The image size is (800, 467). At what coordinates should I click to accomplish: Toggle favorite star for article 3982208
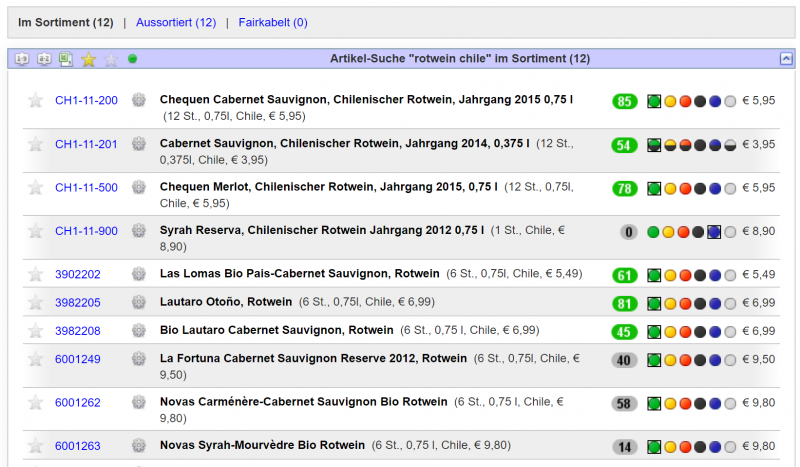[36, 330]
